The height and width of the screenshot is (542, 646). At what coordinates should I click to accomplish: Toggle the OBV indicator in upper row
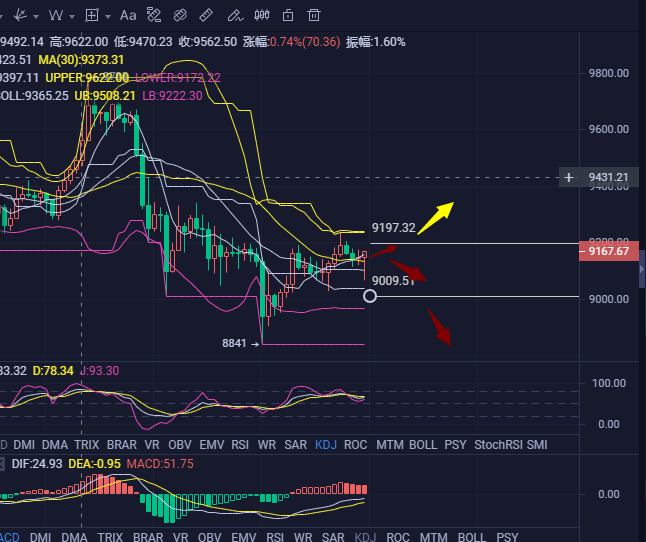pyautogui.click(x=180, y=444)
